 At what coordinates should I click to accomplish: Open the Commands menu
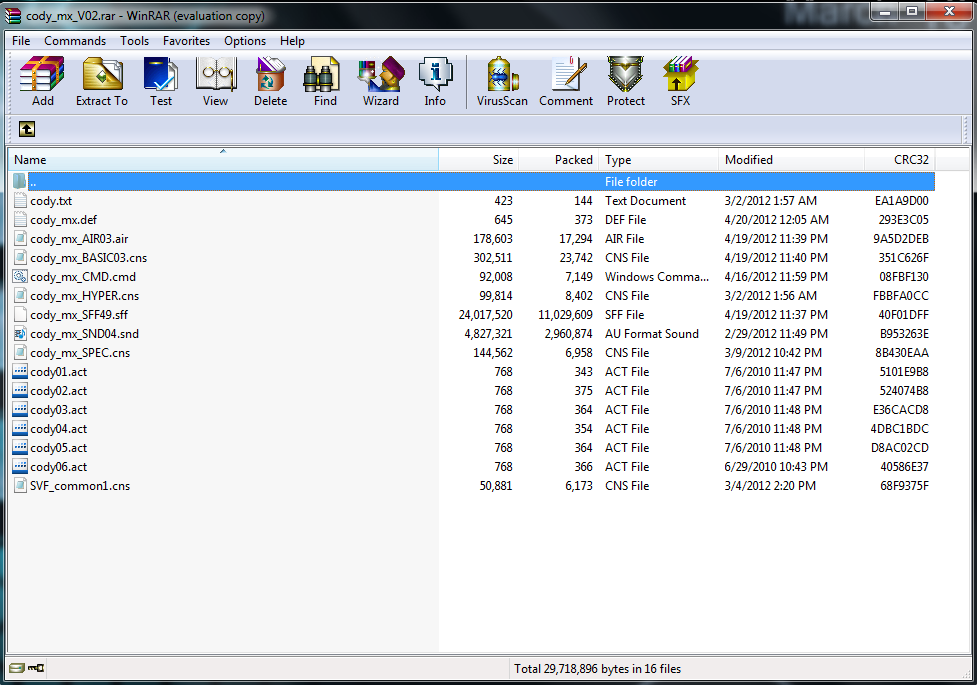pos(75,41)
